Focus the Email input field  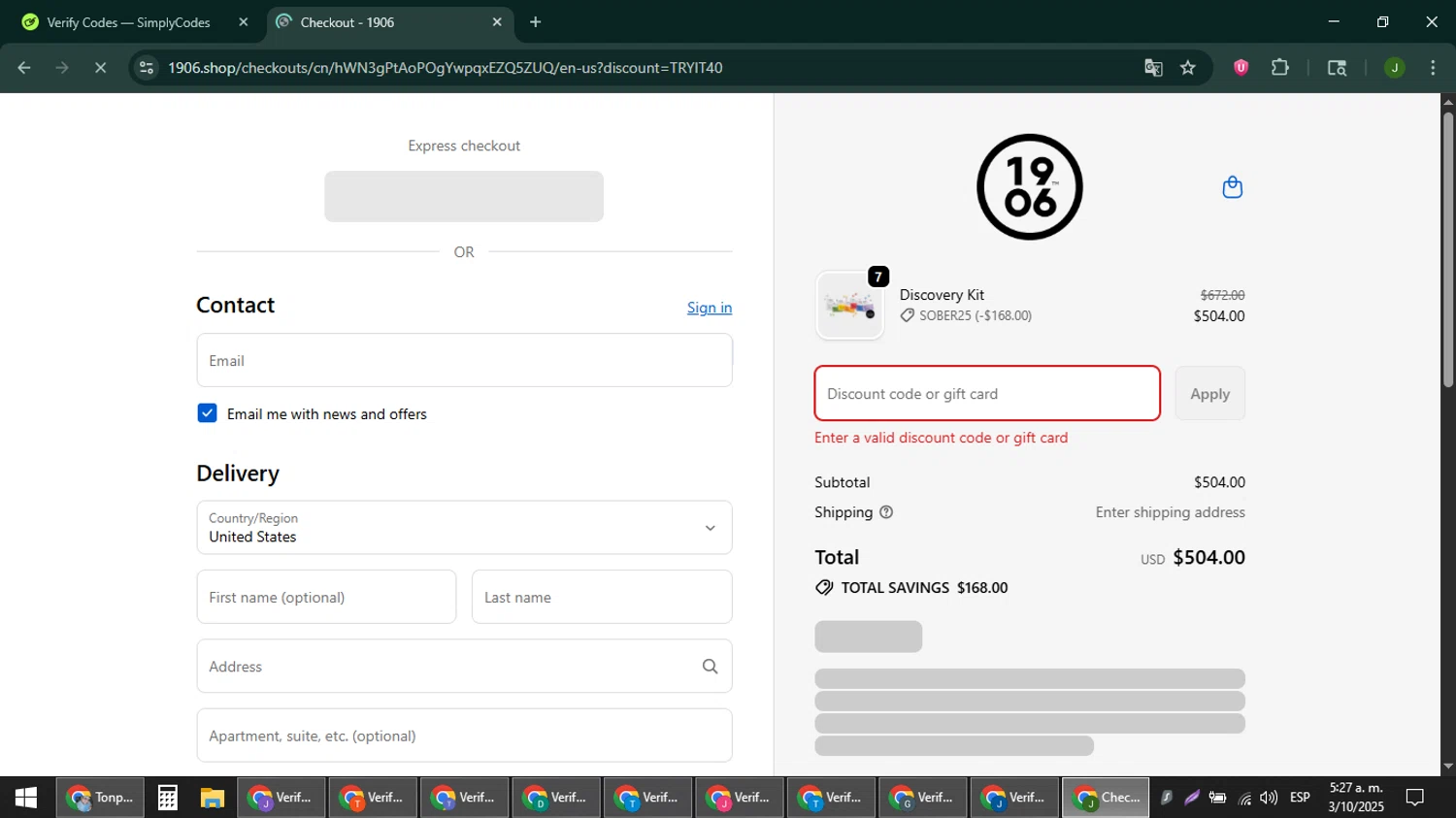464,361
